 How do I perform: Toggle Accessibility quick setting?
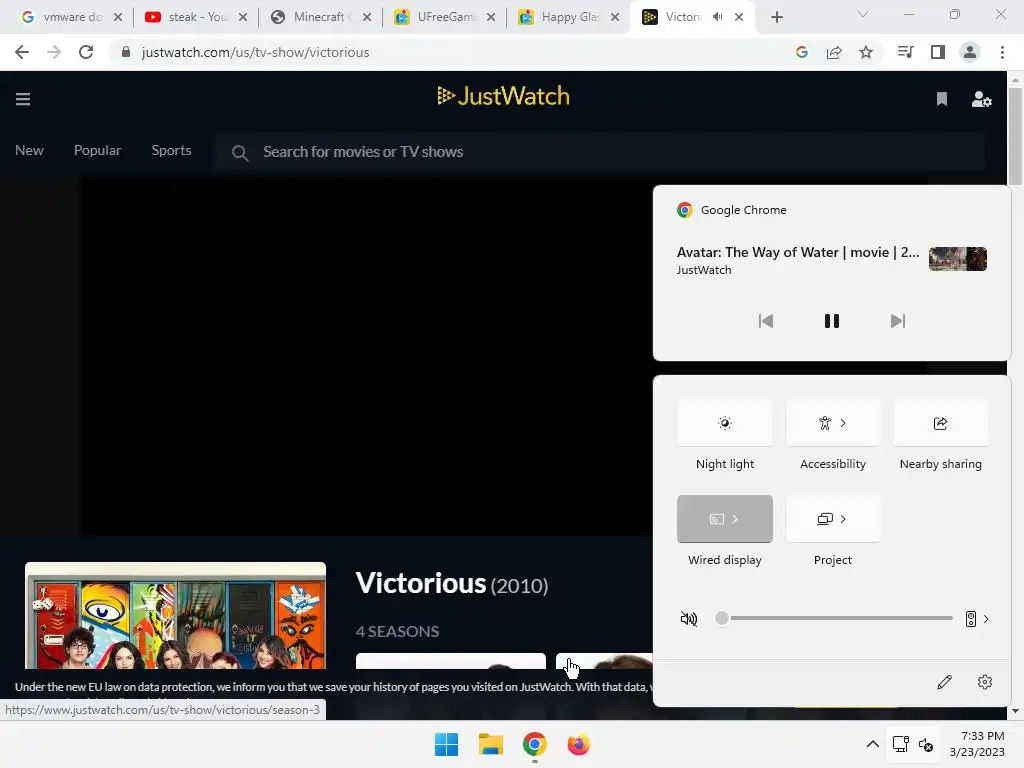[x=824, y=423]
